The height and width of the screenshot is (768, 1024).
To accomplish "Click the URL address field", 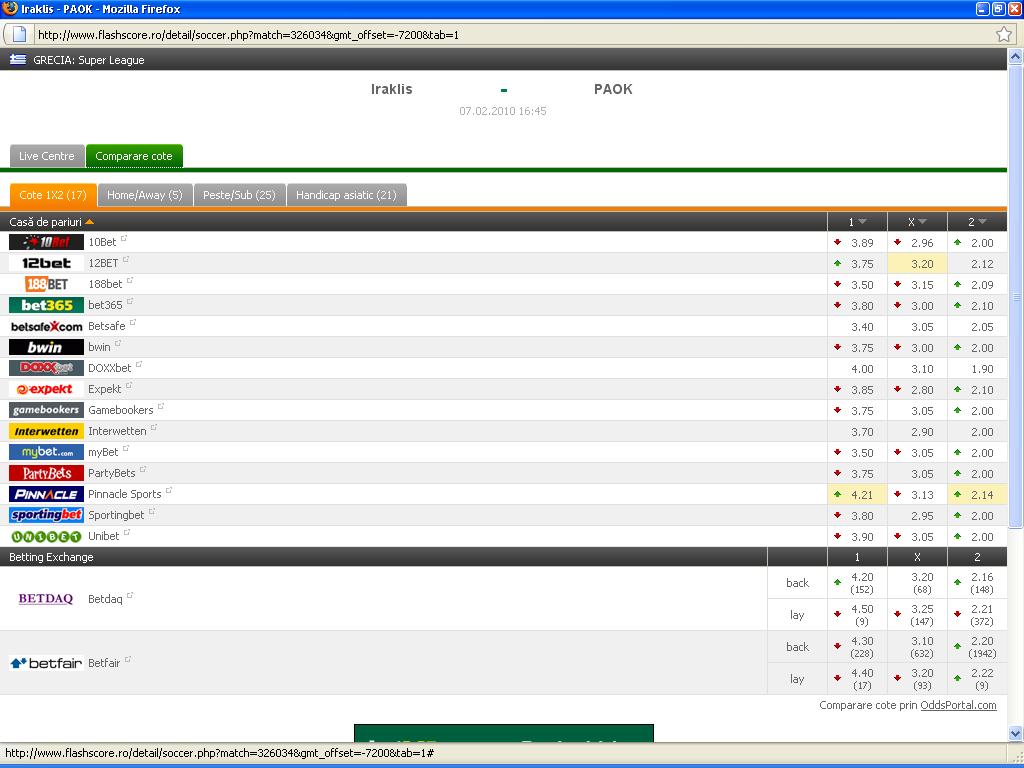I will [513, 35].
